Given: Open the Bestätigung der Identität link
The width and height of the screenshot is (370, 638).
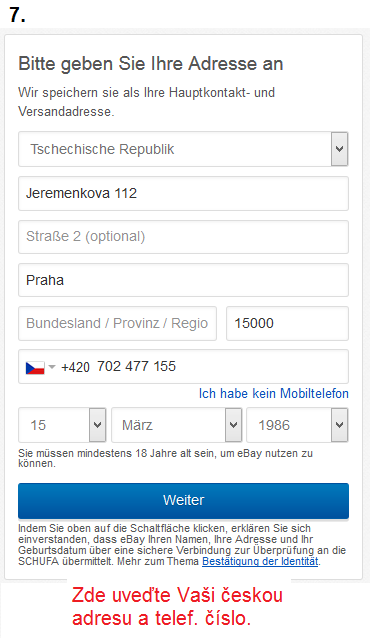Looking at the screenshot, I should click(x=260, y=562).
